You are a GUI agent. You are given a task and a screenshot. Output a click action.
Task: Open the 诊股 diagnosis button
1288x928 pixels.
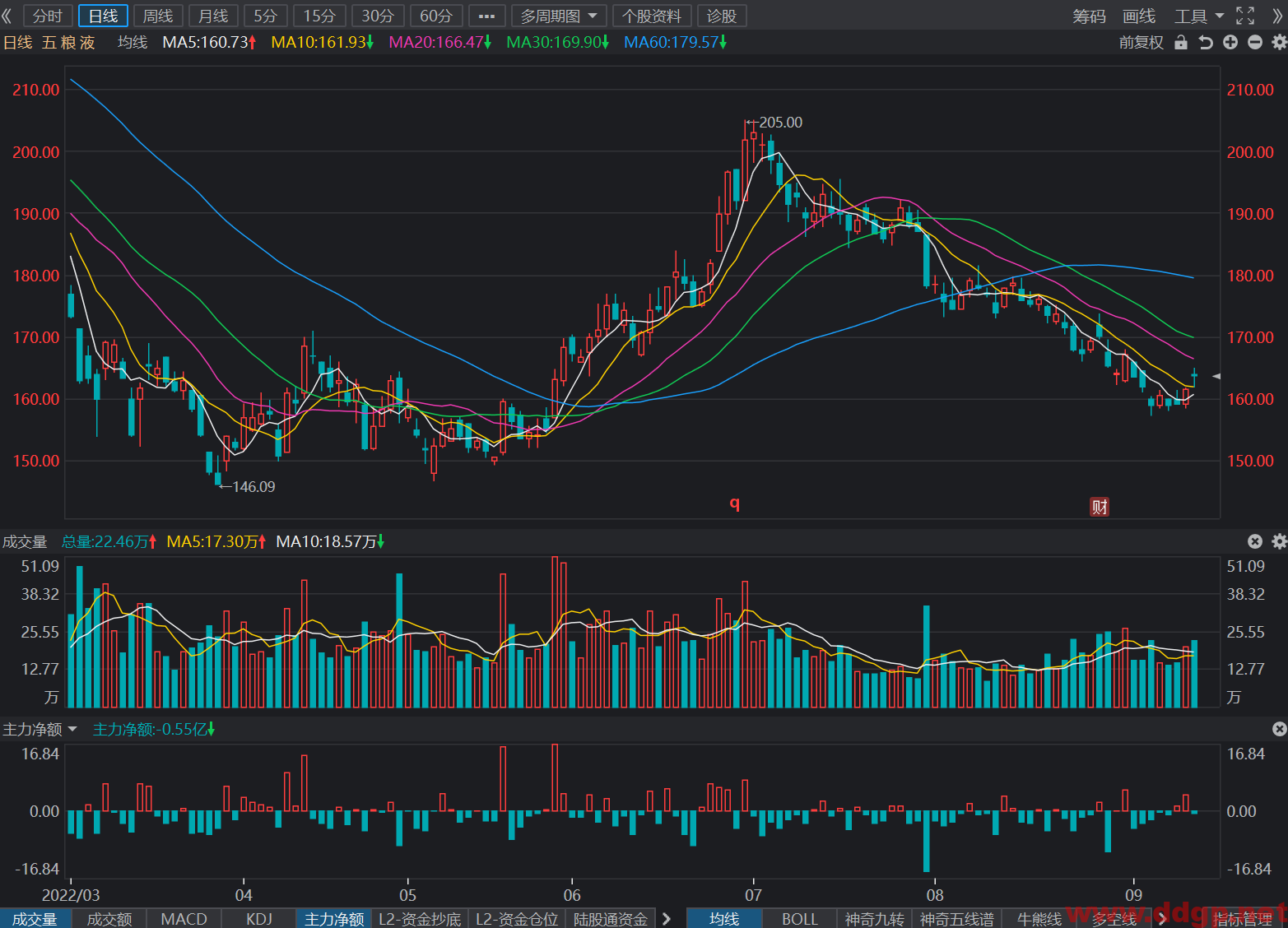[722, 16]
